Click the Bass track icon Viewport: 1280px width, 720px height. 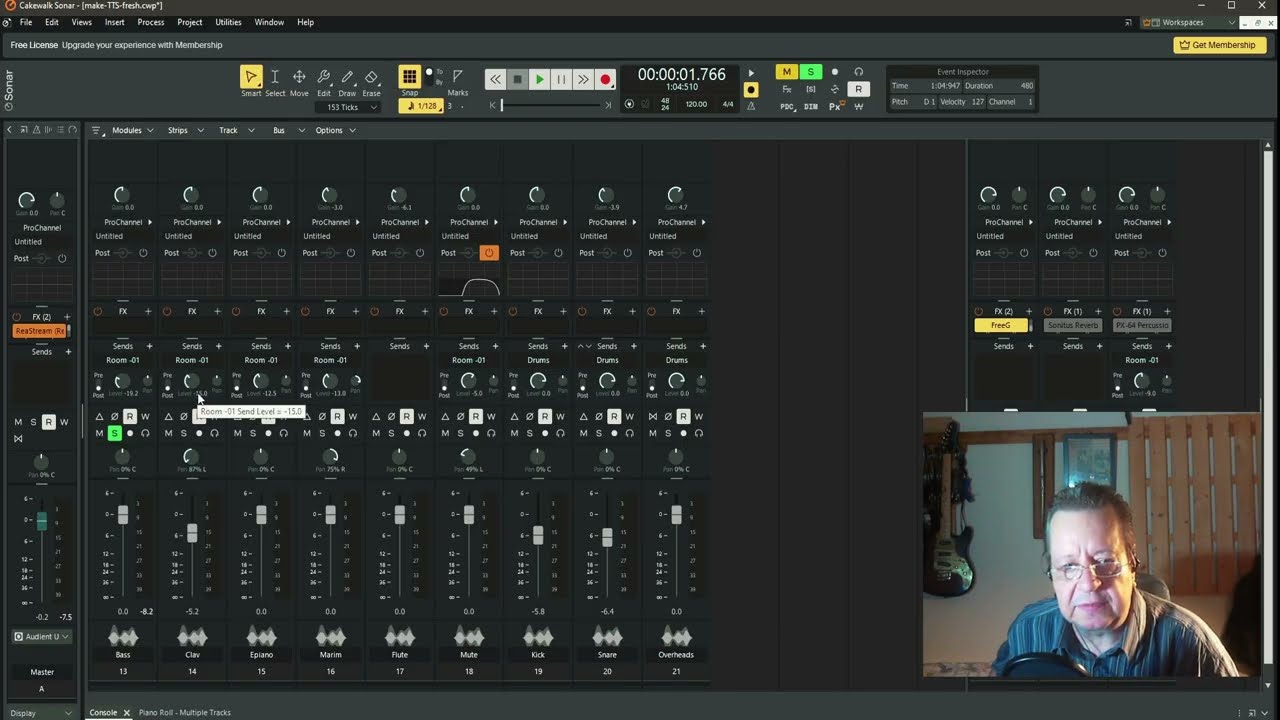pyautogui.click(x=123, y=636)
